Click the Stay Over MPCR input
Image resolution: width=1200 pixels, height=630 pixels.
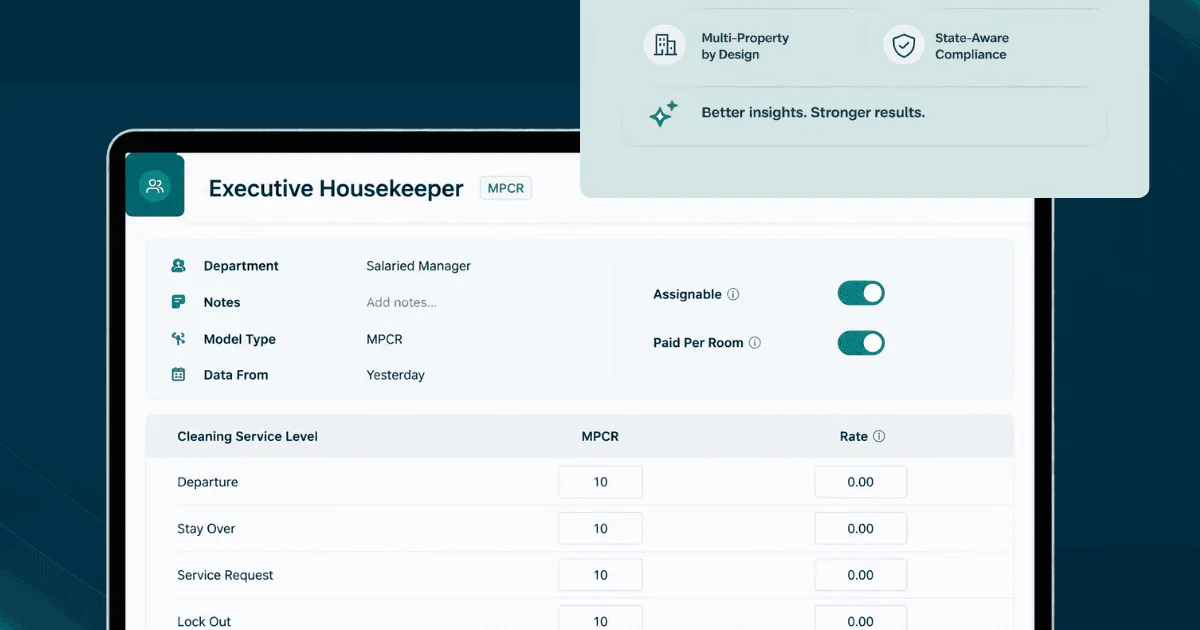(x=600, y=529)
